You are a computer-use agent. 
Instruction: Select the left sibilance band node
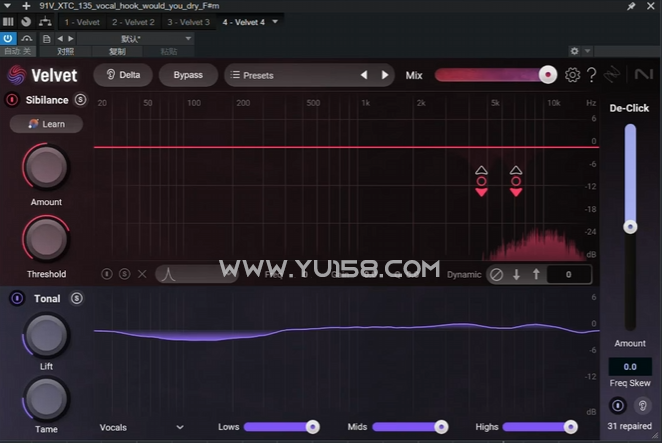click(481, 181)
